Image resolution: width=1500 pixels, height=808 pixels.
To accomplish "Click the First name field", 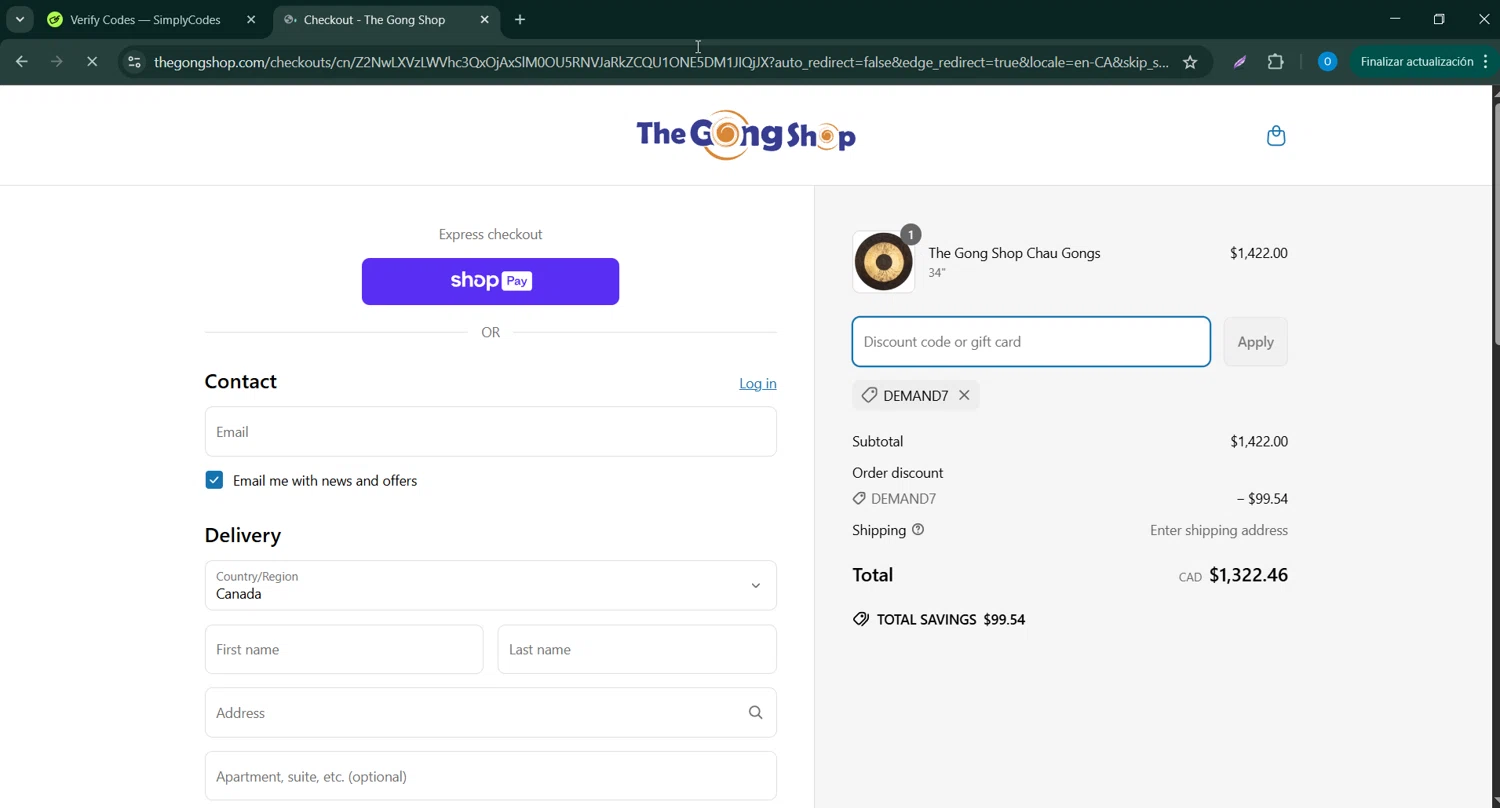I will [x=344, y=650].
